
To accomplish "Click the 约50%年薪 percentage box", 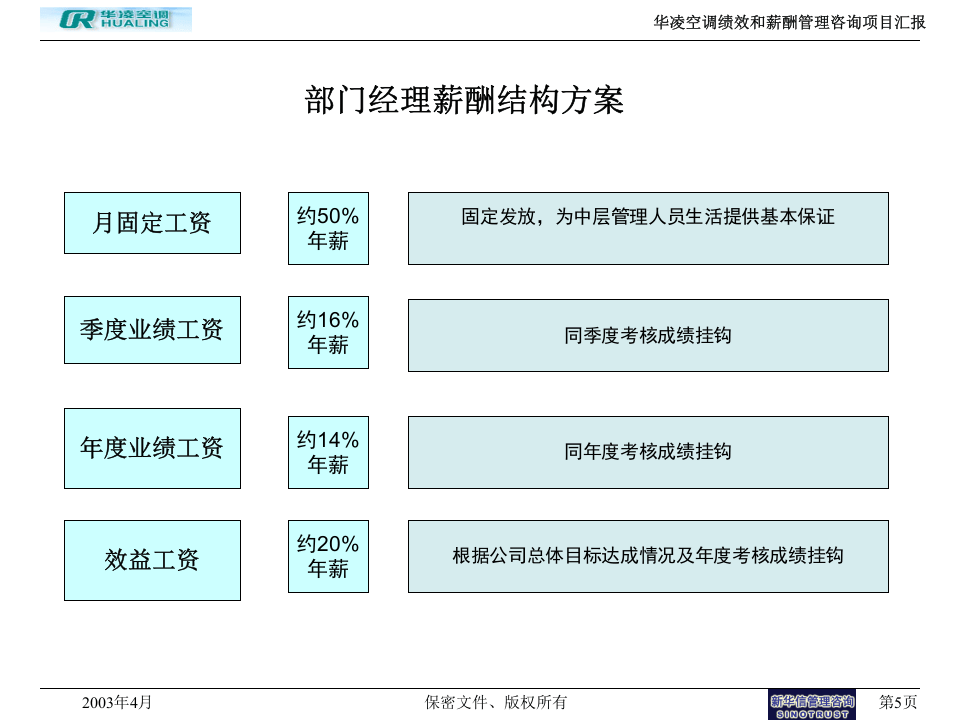I will (x=327, y=228).
